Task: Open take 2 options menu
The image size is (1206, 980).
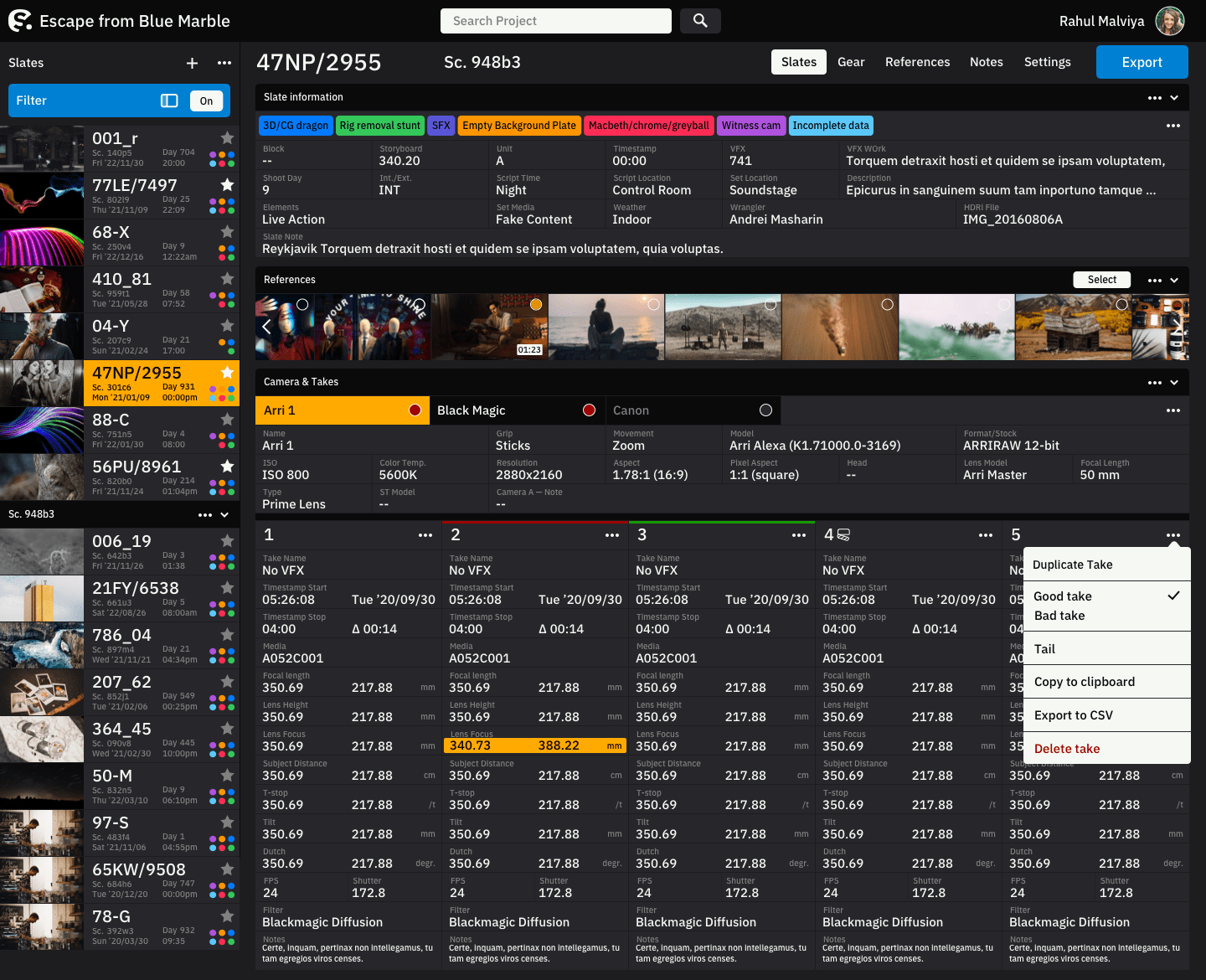Action: (x=612, y=535)
